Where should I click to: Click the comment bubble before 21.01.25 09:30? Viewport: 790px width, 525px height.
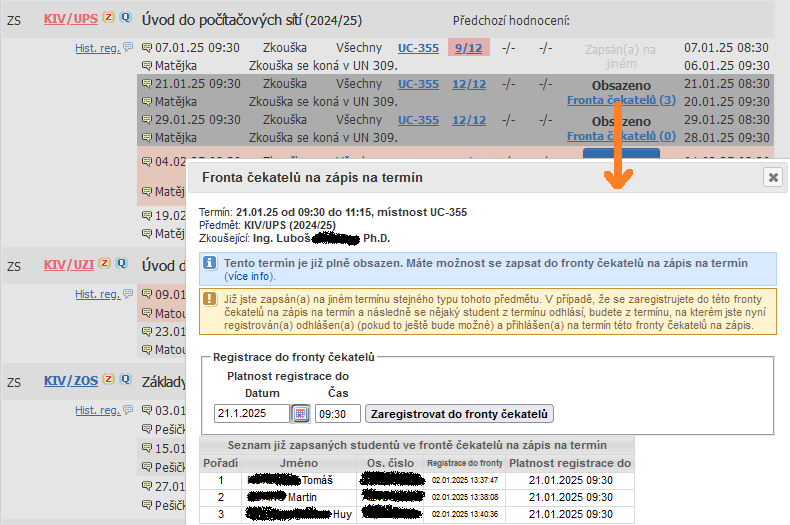(x=147, y=84)
